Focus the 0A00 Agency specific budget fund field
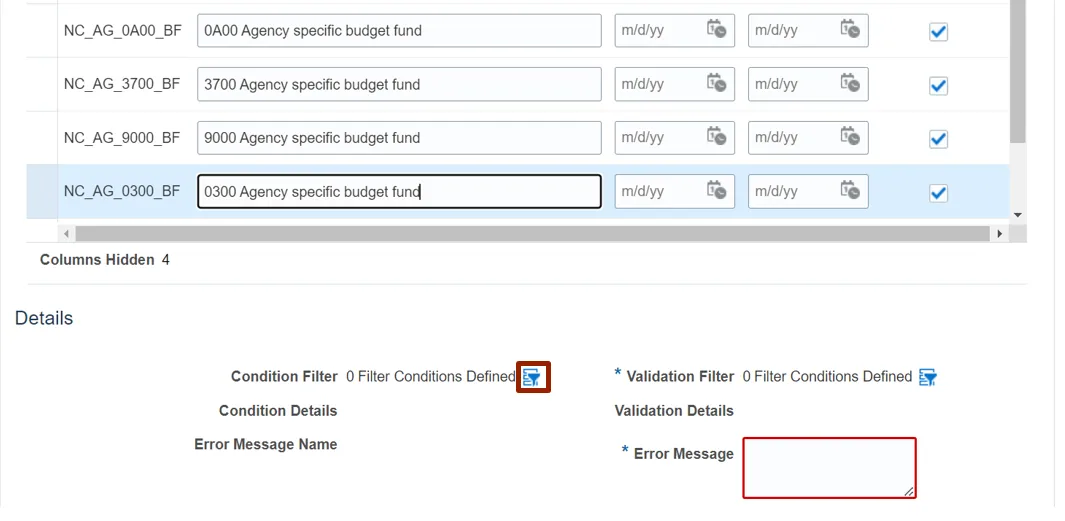The width and height of the screenshot is (1065, 521). [x=399, y=30]
